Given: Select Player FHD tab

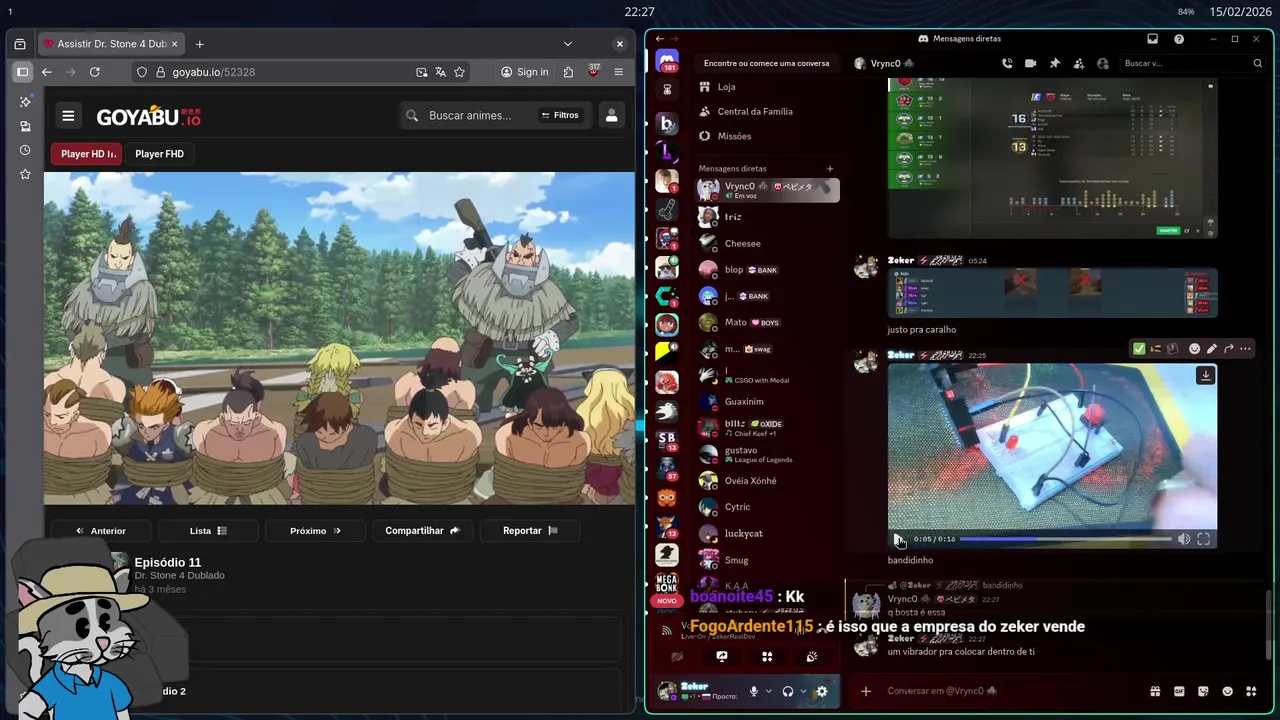Looking at the screenshot, I should (x=159, y=154).
